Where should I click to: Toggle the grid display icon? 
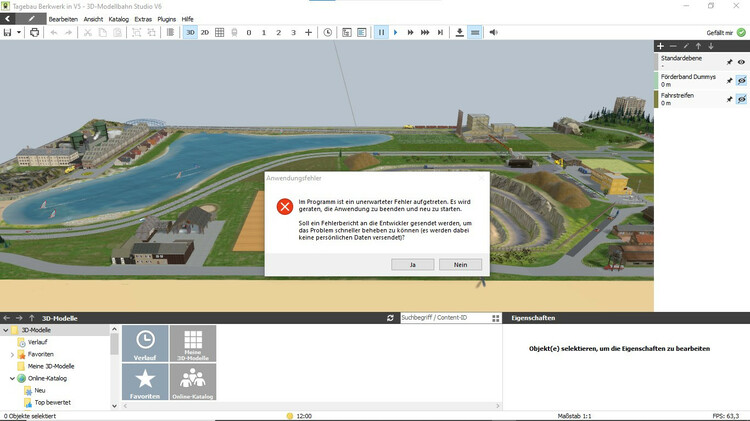click(220, 33)
